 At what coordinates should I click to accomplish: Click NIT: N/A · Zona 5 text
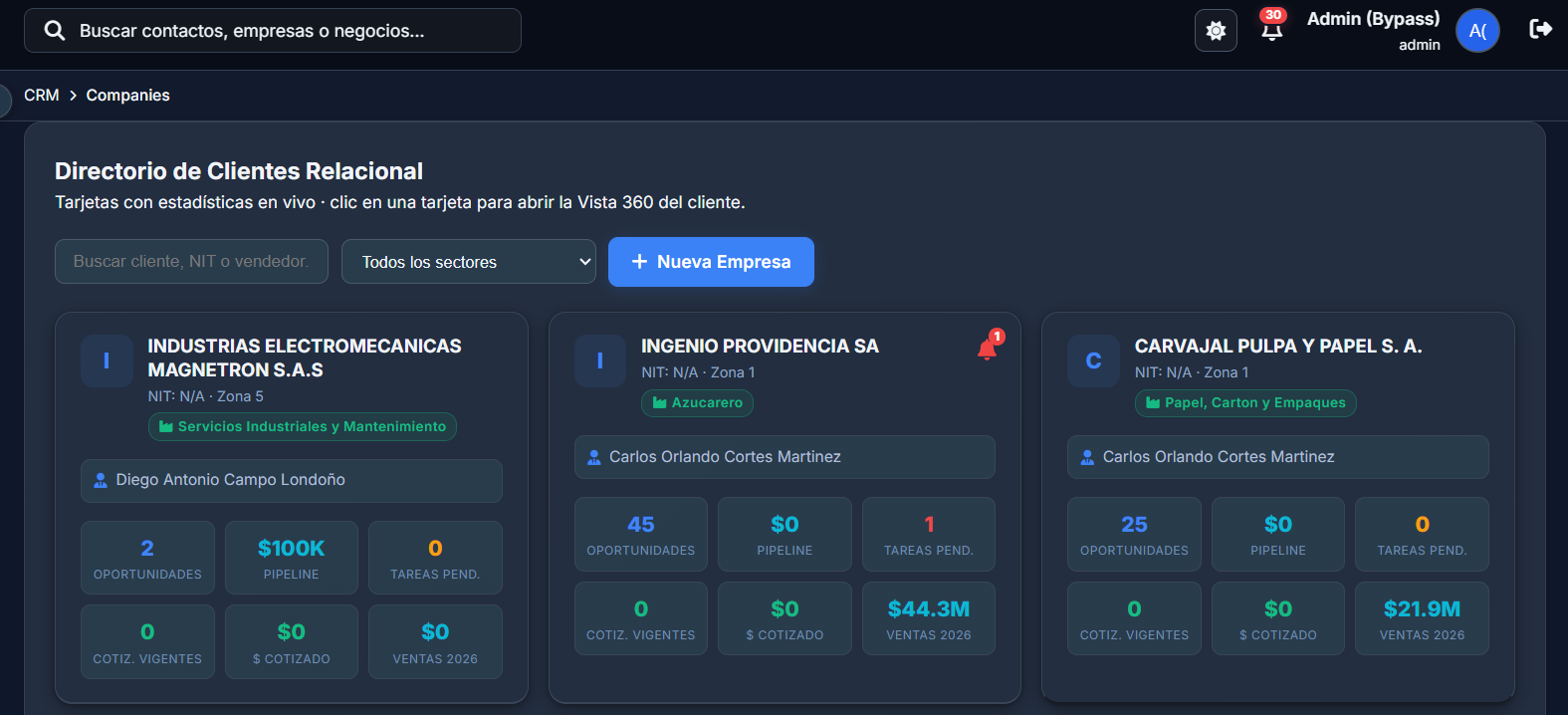point(206,396)
